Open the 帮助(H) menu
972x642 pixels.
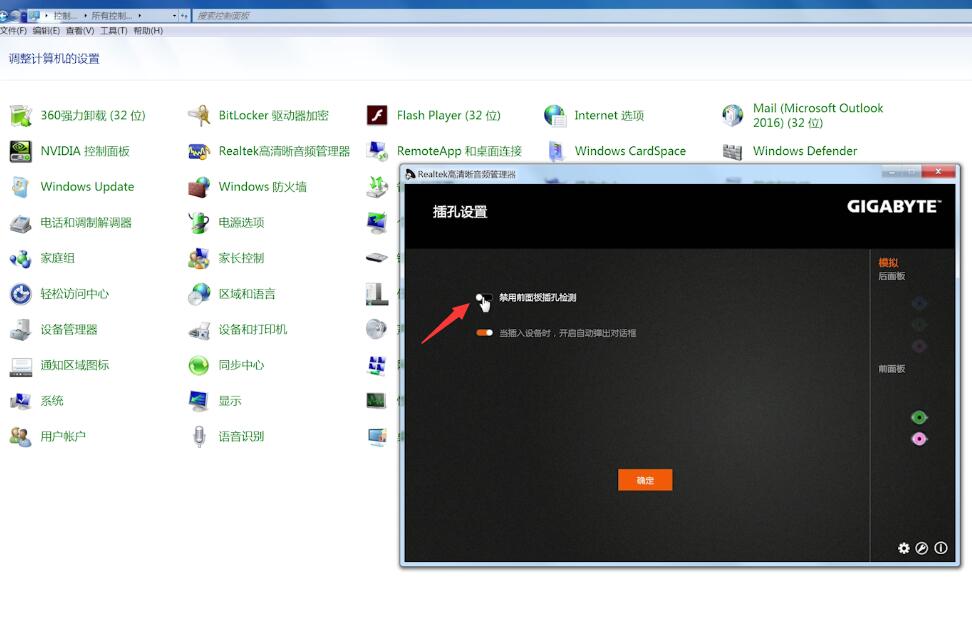tap(148, 30)
